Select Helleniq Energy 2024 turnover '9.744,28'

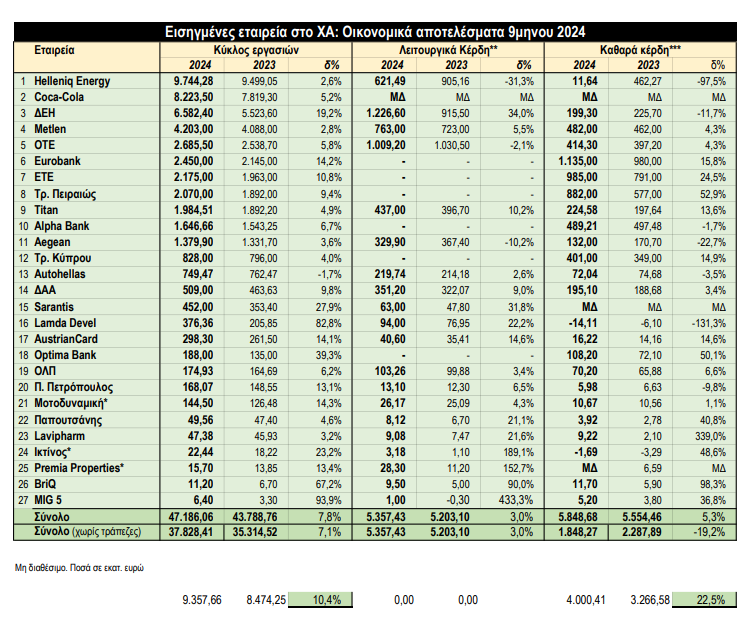coord(193,81)
